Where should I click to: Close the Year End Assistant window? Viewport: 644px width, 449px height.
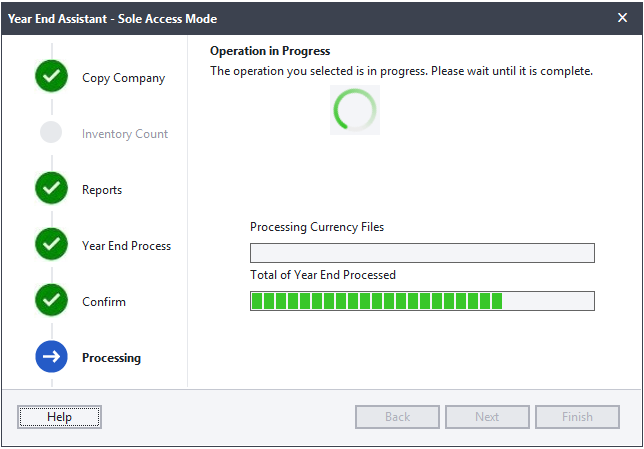tap(622, 18)
